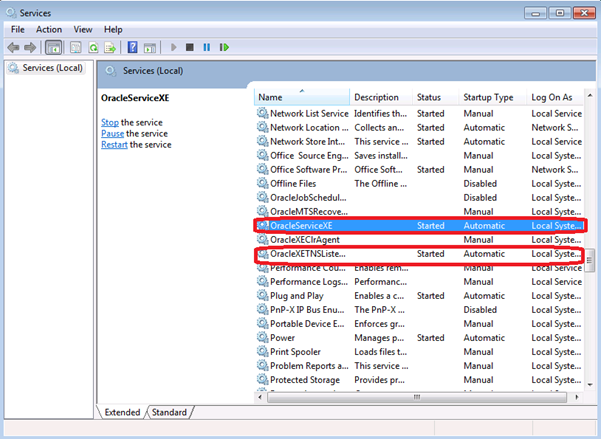This screenshot has height=439, width=601.
Task: Select the PnP-X IP Bus Enu... service row
Action: pos(419,310)
